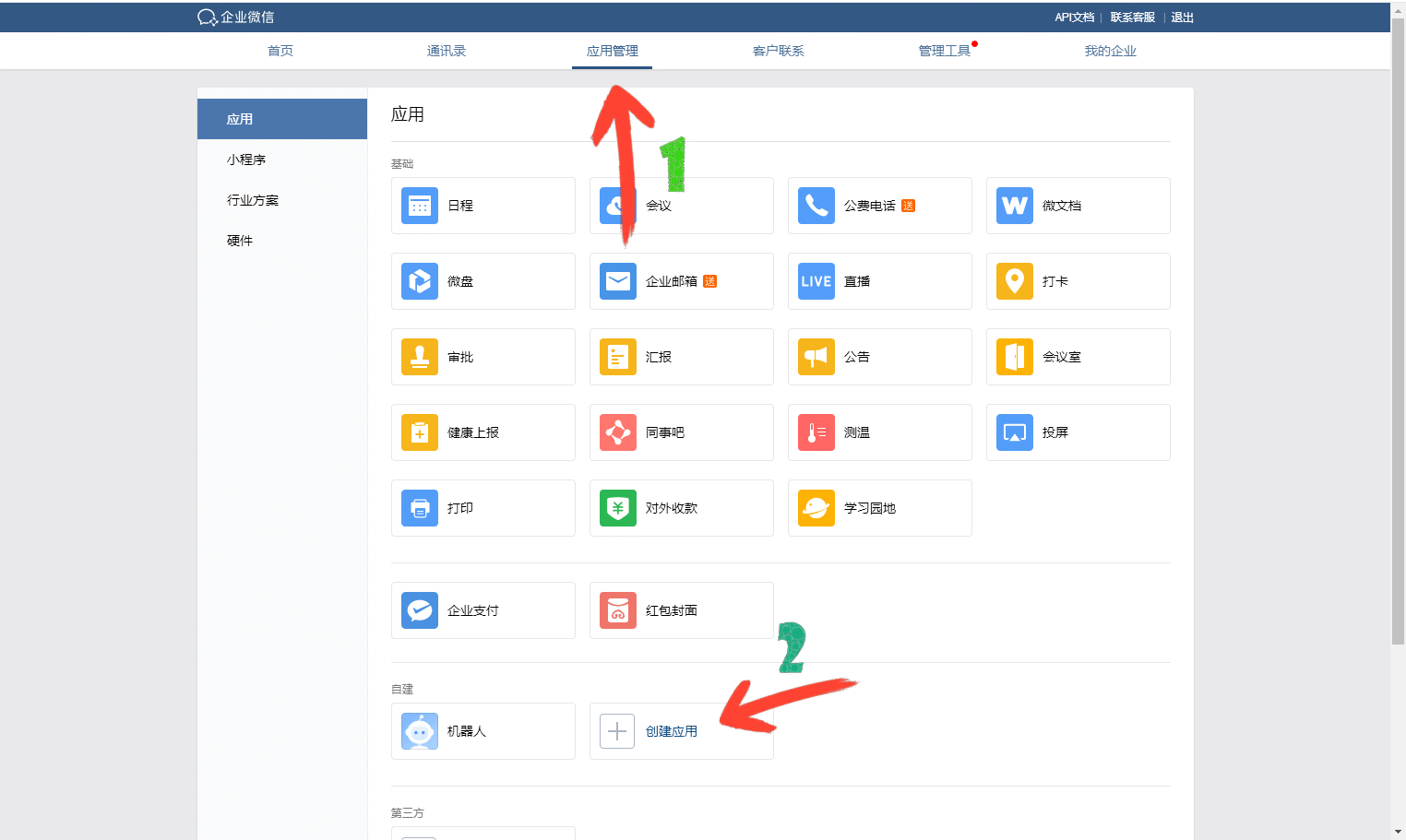Open the 健康上报 clipboard icon

(420, 432)
